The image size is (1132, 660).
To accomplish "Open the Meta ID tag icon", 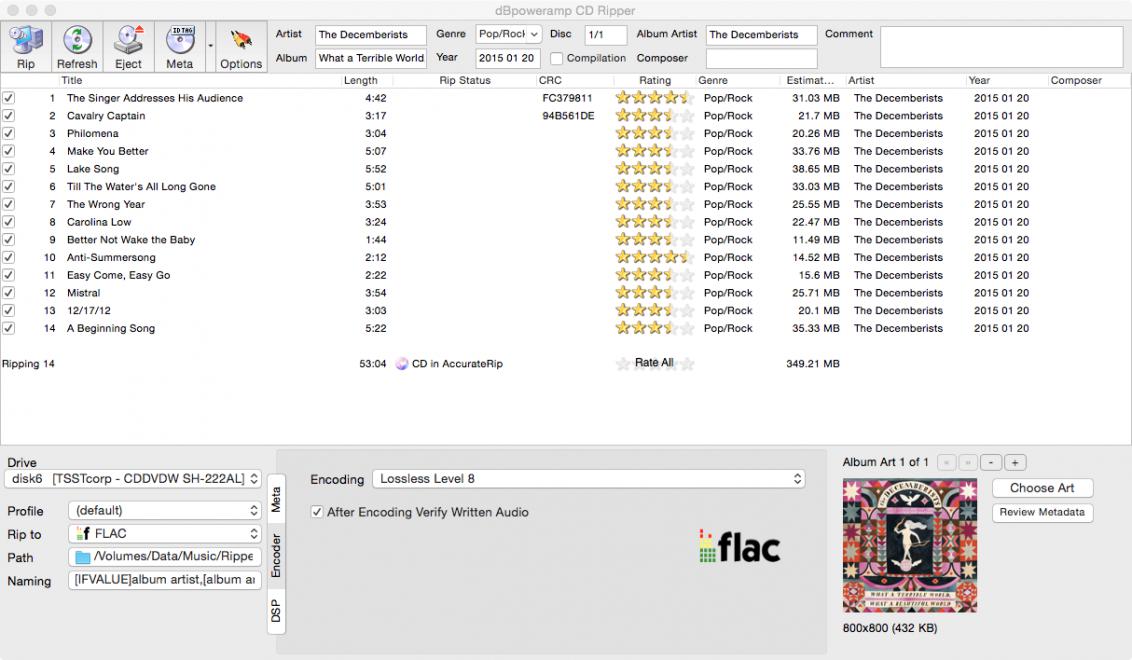I will pos(179,47).
